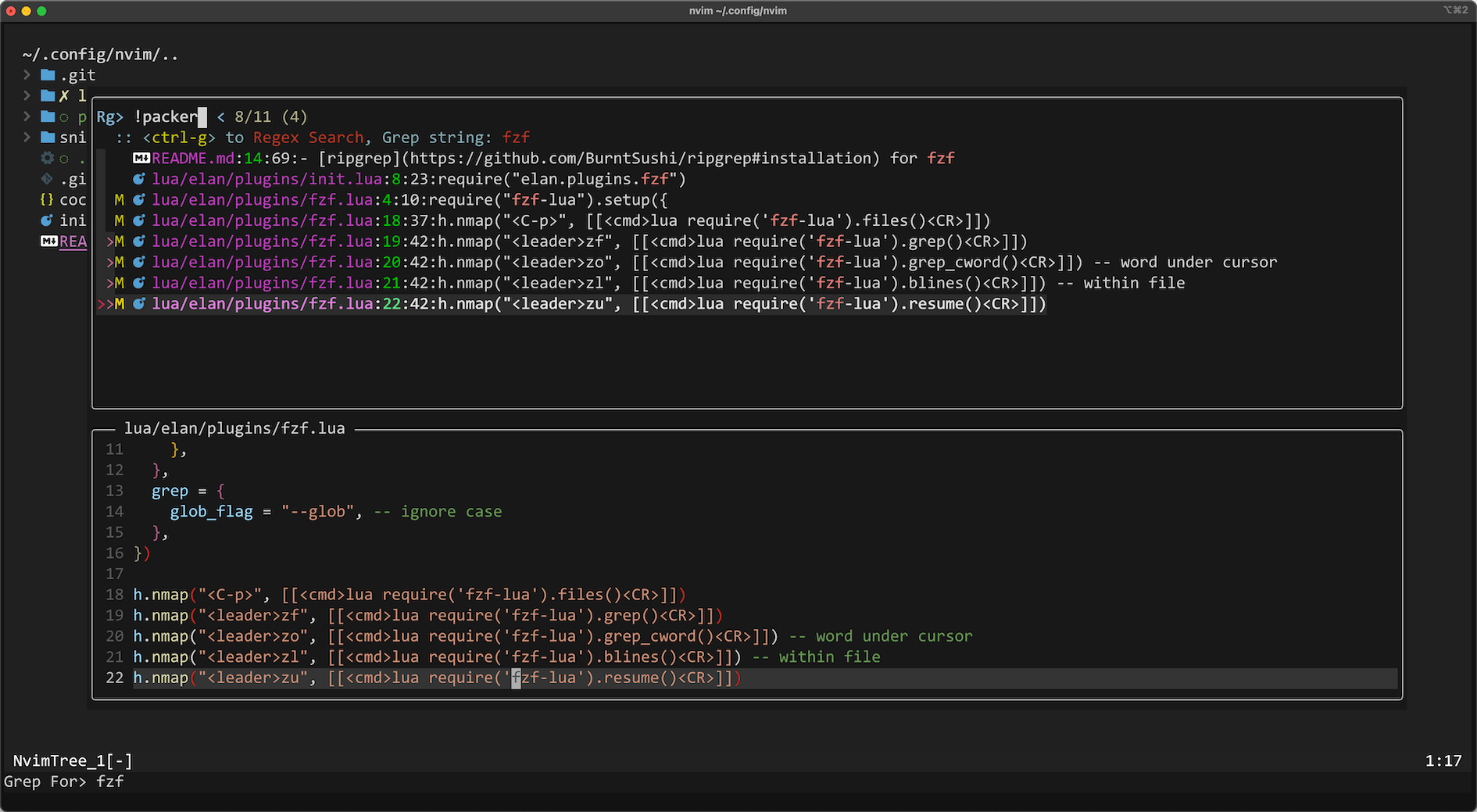The image size is (1477, 812).
Task: Click the .git folder icon
Action: pyautogui.click(x=48, y=75)
